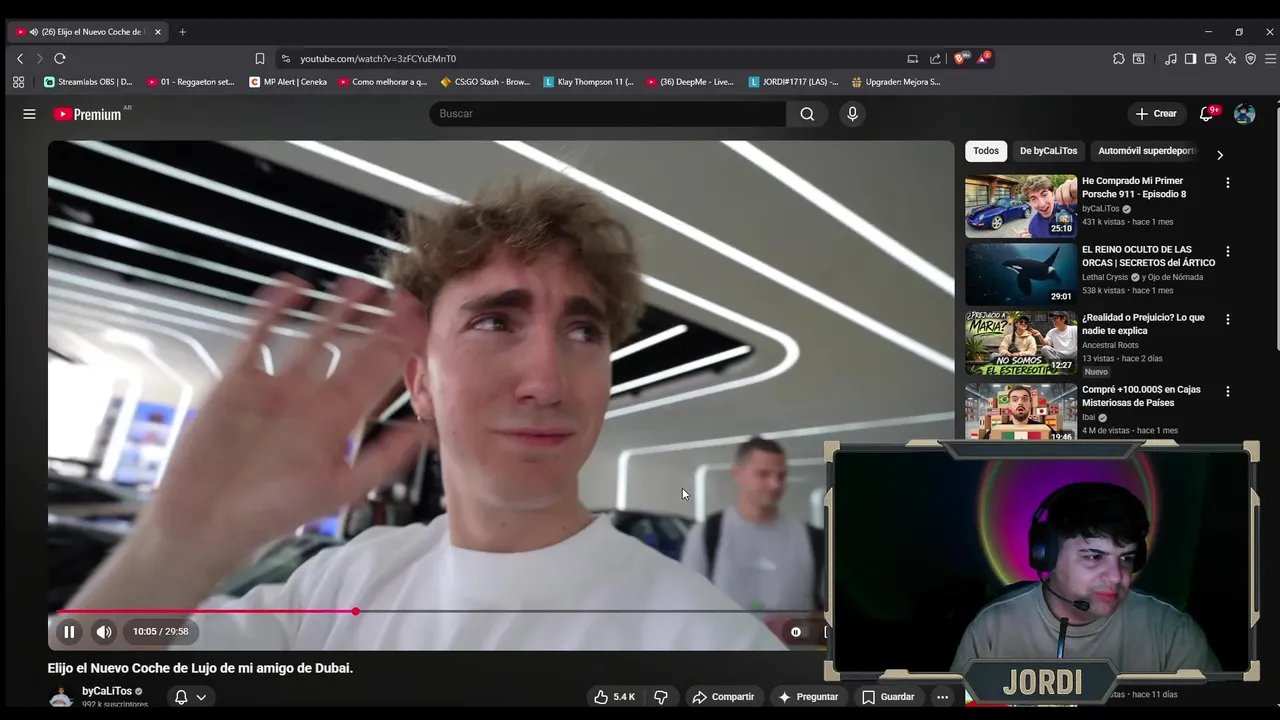Open the account avatar menu
This screenshot has height=720, width=1280.
1244,114
